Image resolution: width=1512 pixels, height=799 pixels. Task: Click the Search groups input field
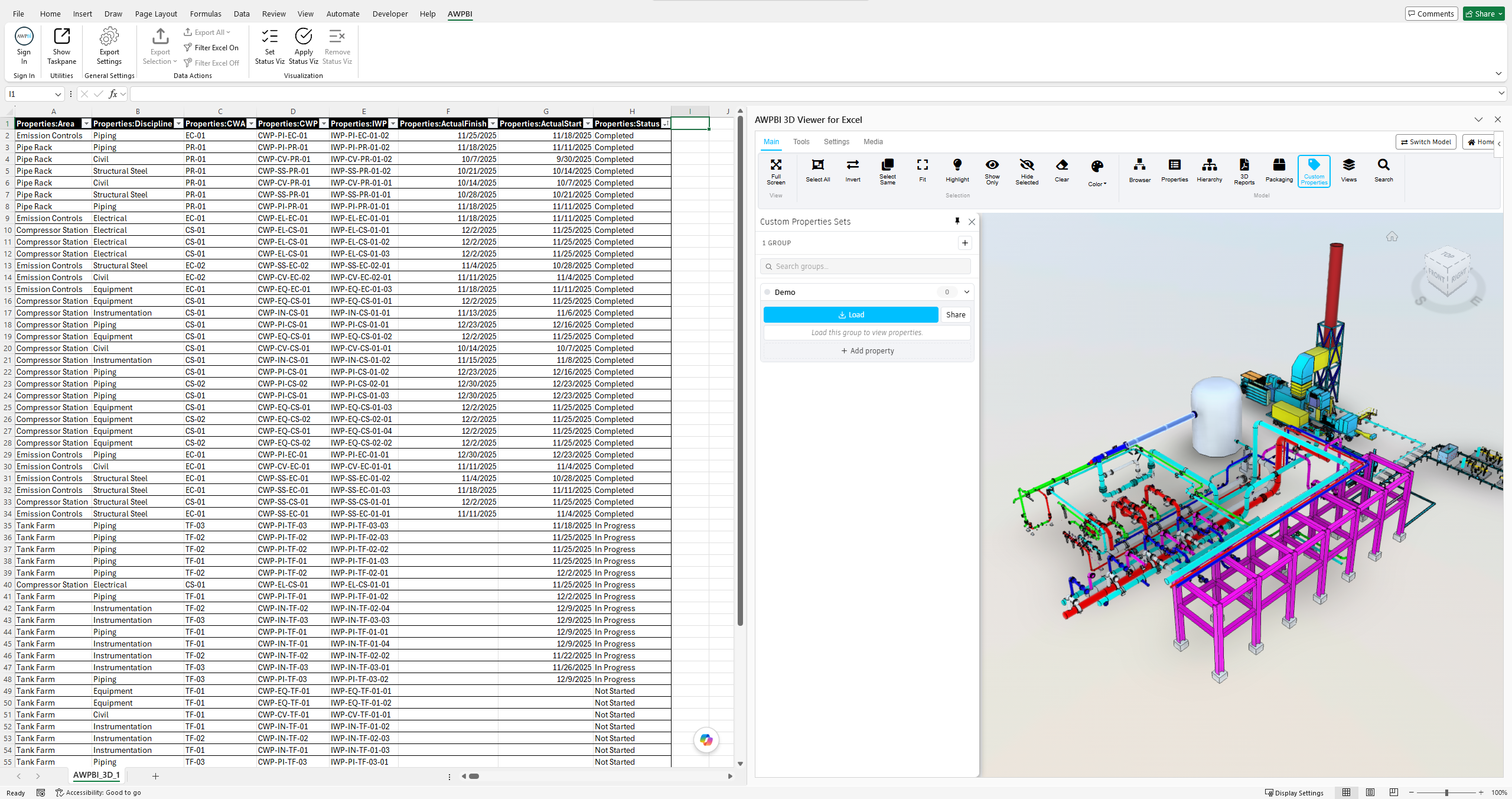(865, 267)
